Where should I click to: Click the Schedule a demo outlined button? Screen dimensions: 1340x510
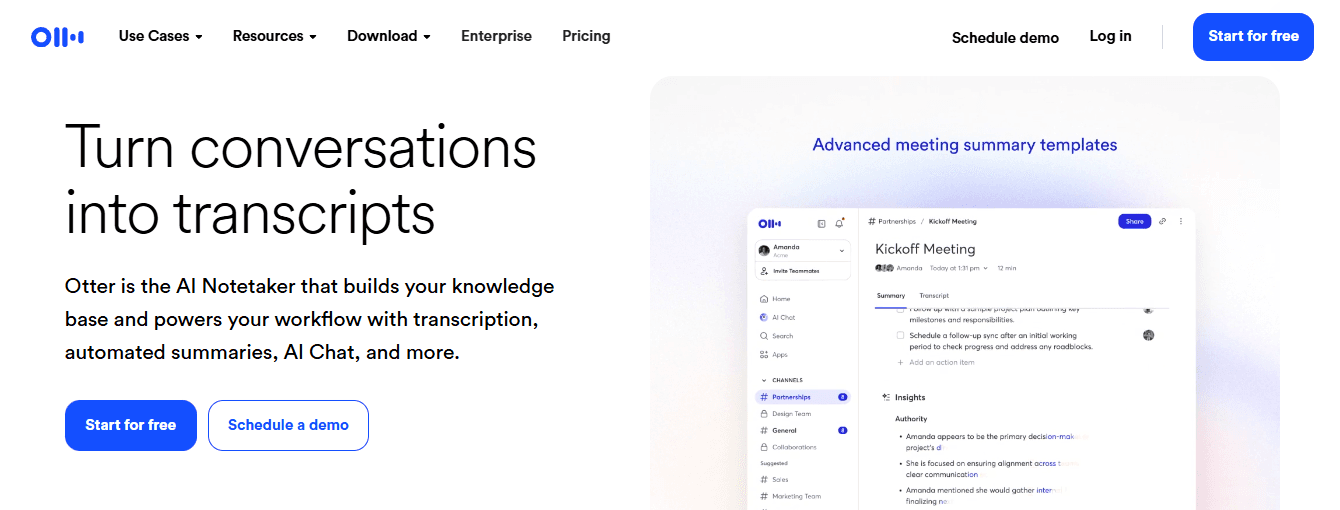[x=288, y=425]
